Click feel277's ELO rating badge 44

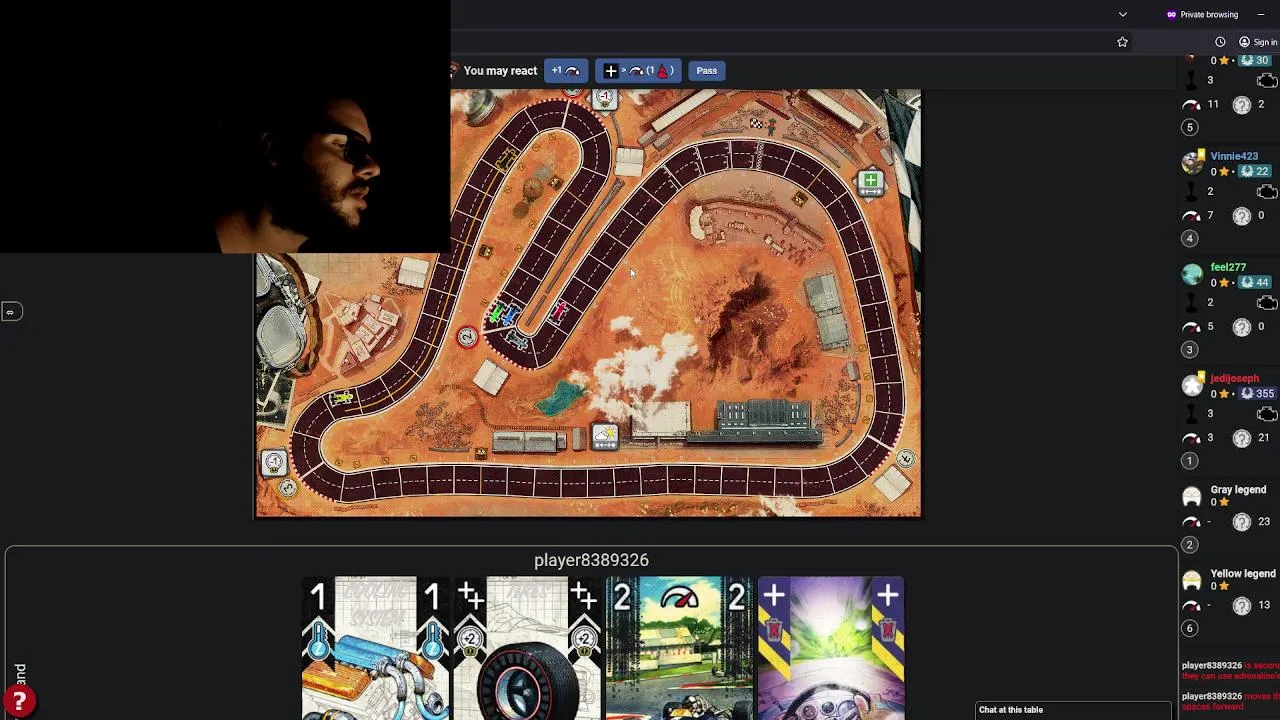(x=1255, y=283)
